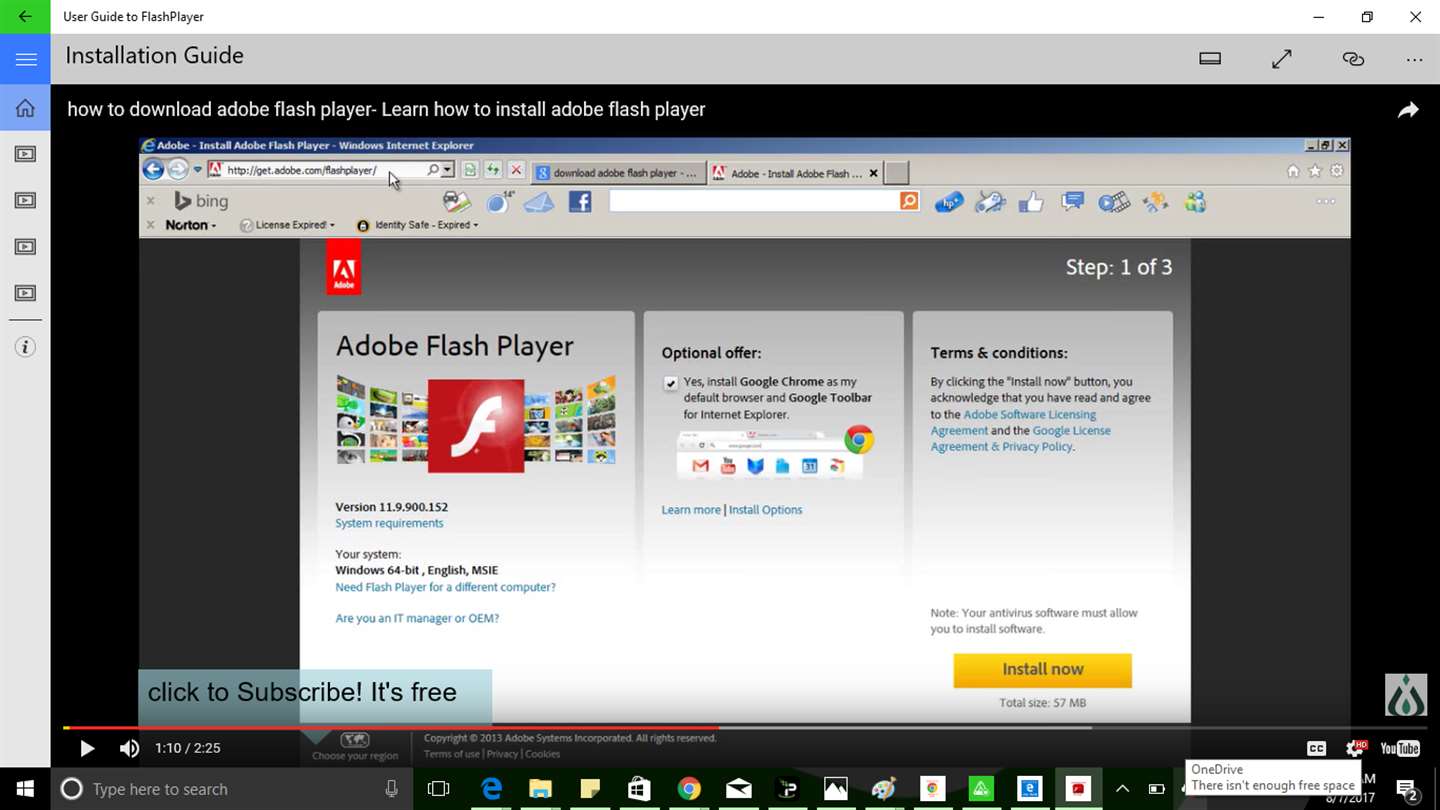Image resolution: width=1440 pixels, height=810 pixels.
Task: Click the Internet Explorer home icon
Action: (x=1293, y=171)
